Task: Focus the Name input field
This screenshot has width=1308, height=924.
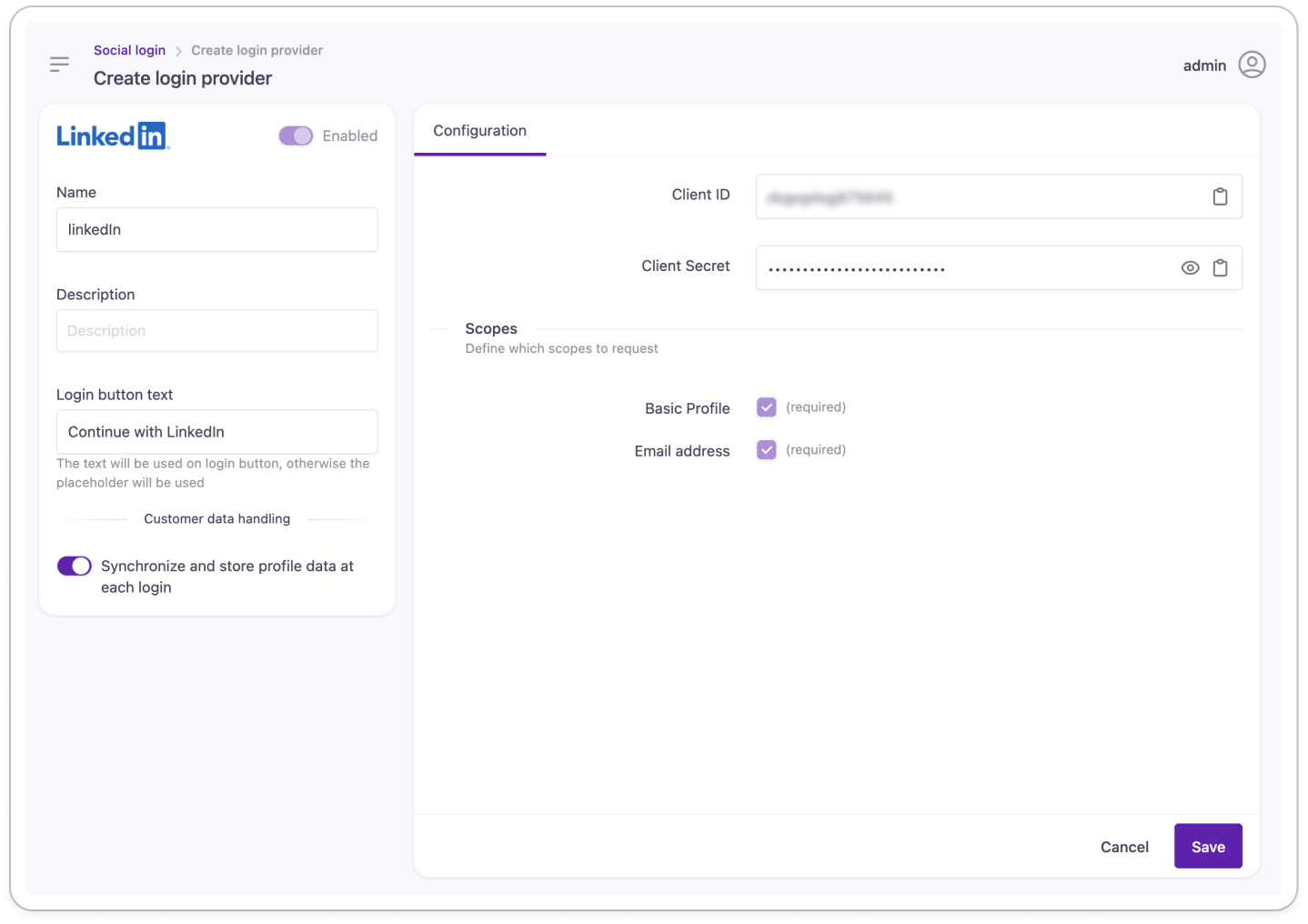Action: [x=216, y=229]
